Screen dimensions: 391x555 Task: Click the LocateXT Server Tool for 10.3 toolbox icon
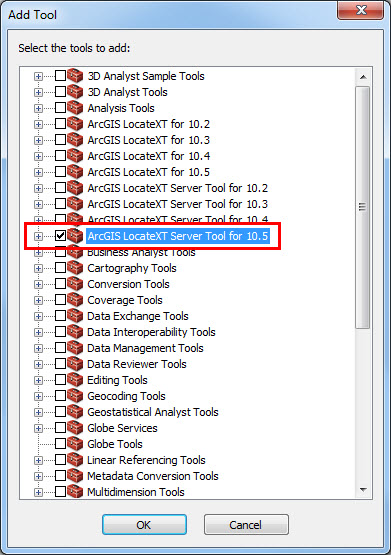click(x=75, y=204)
